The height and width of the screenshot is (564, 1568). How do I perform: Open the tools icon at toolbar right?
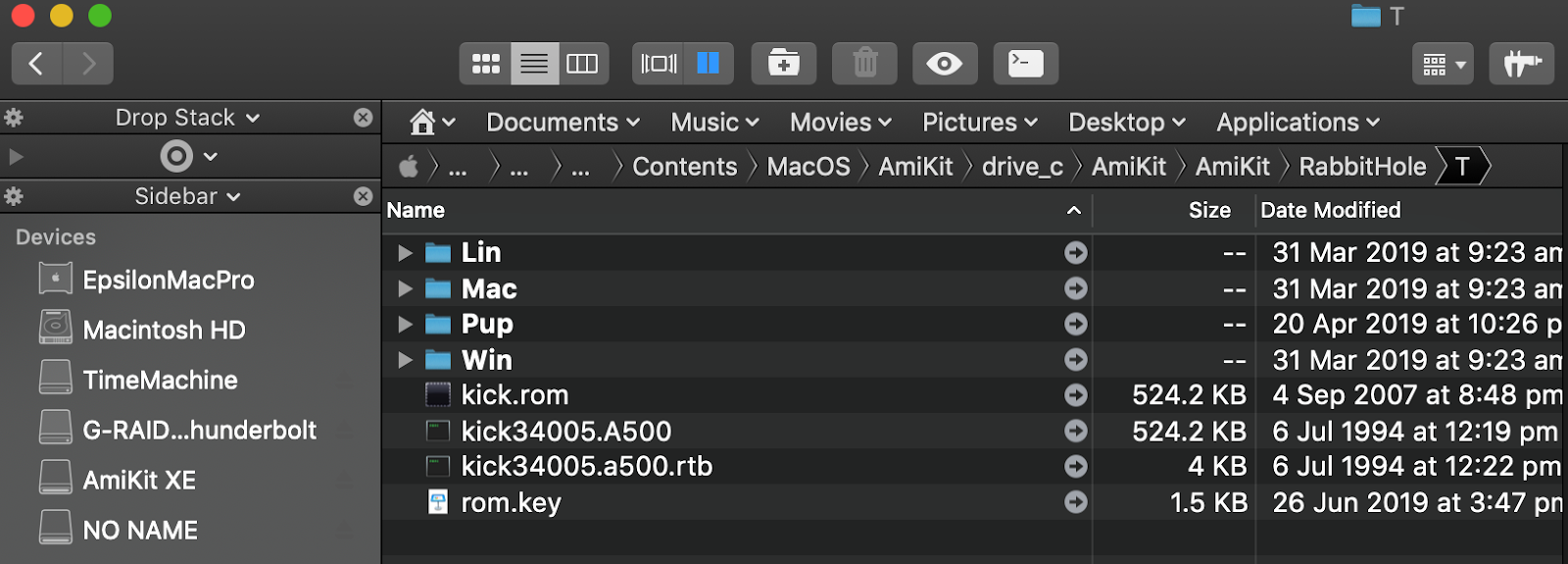pos(1521,64)
